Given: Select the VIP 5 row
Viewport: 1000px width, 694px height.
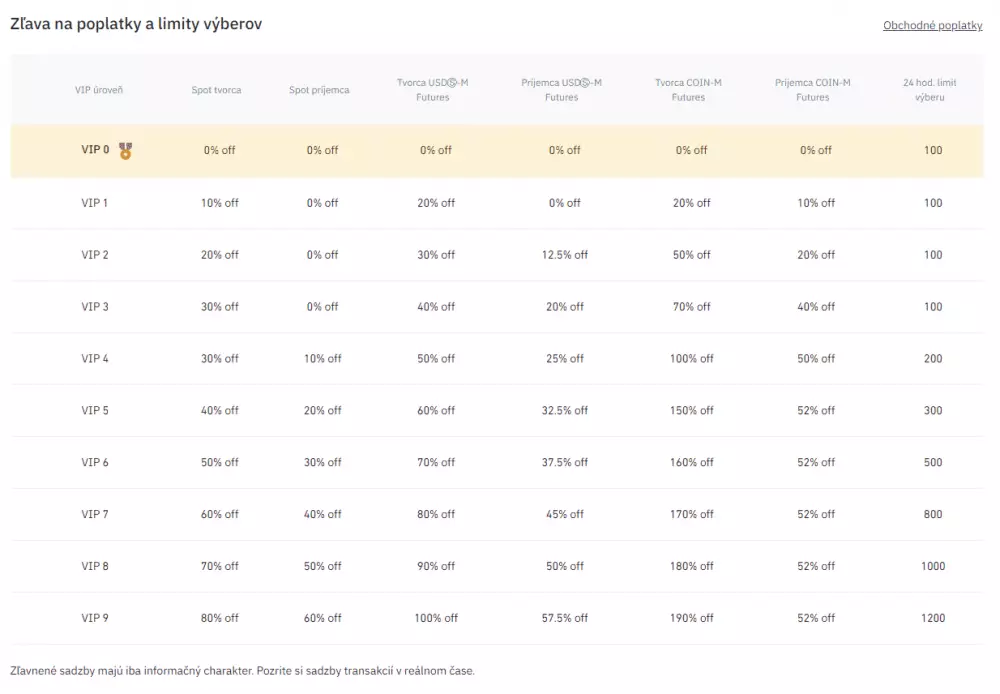Looking at the screenshot, I should [500, 410].
